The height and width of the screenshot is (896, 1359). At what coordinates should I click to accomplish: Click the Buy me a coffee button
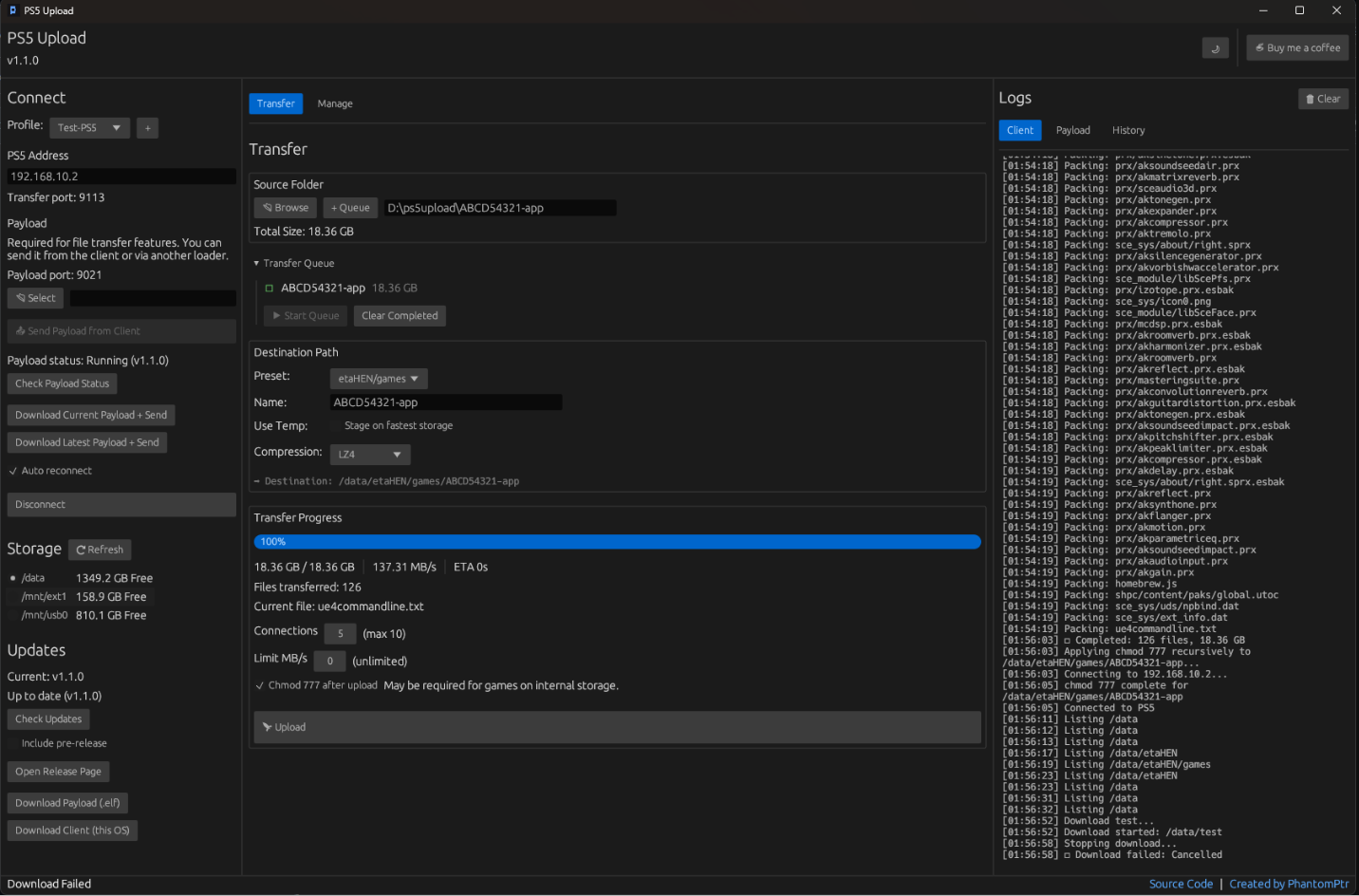click(x=1297, y=48)
